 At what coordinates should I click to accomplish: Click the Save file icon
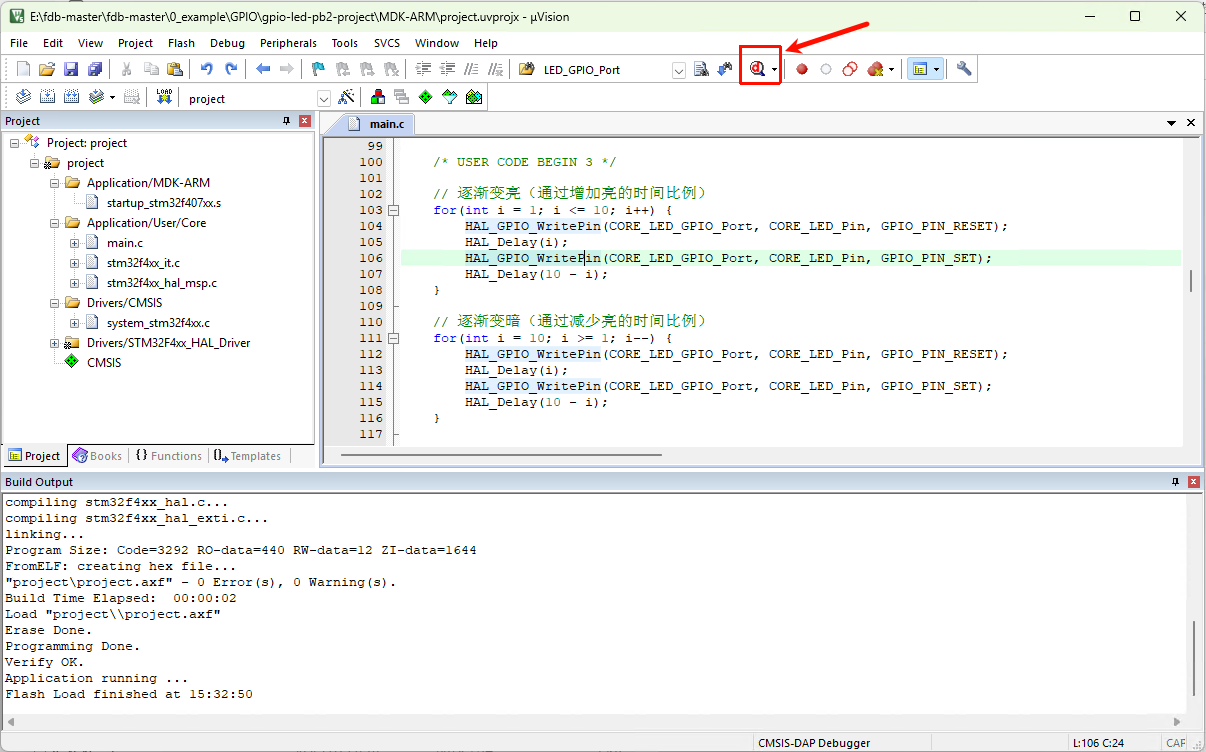point(71,69)
